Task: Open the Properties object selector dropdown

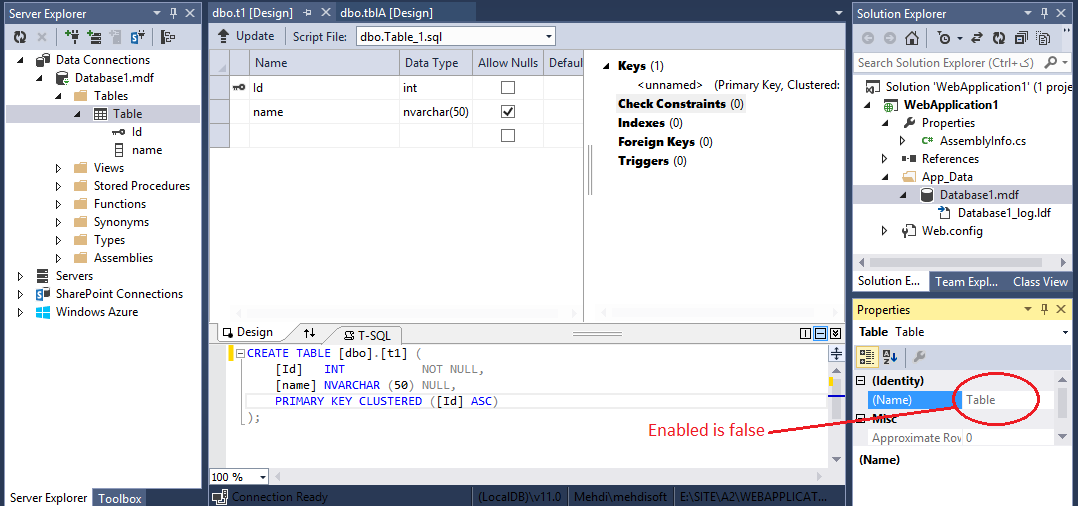Action: pyautogui.click(x=1065, y=332)
